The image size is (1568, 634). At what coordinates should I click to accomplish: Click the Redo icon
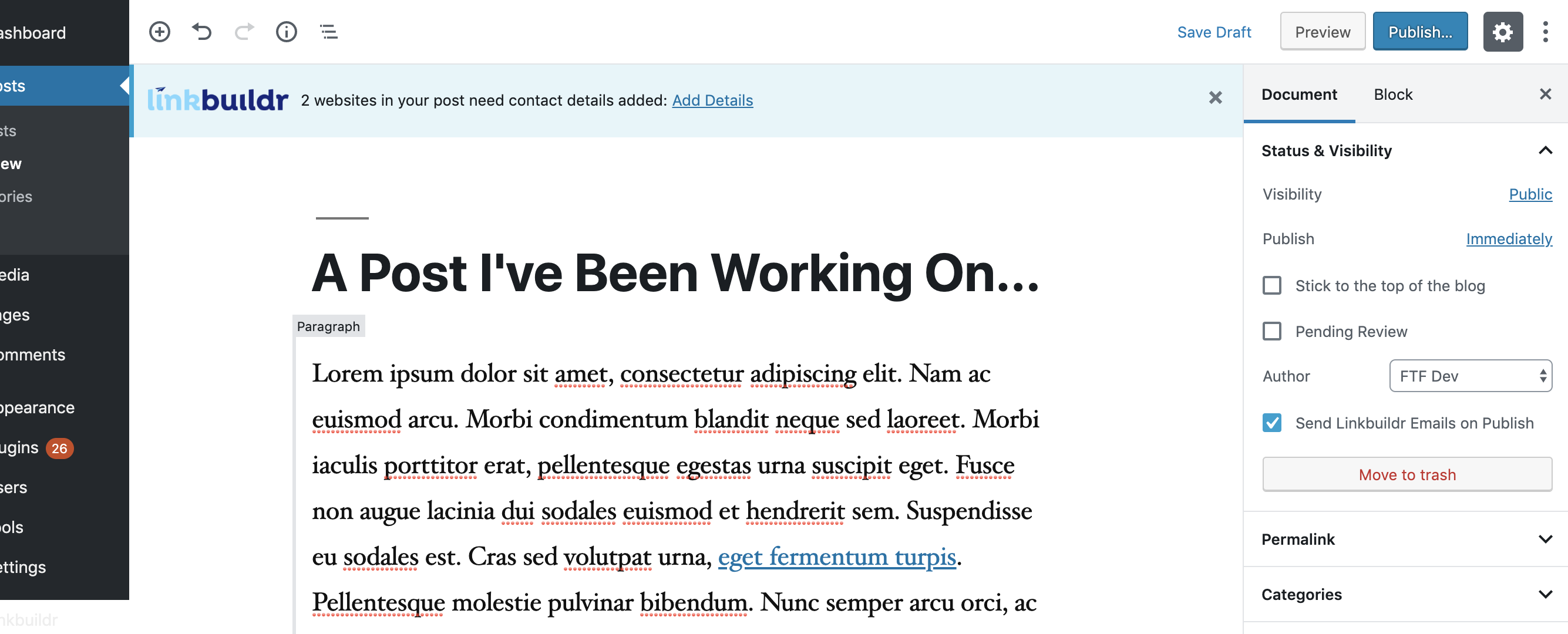tap(245, 32)
